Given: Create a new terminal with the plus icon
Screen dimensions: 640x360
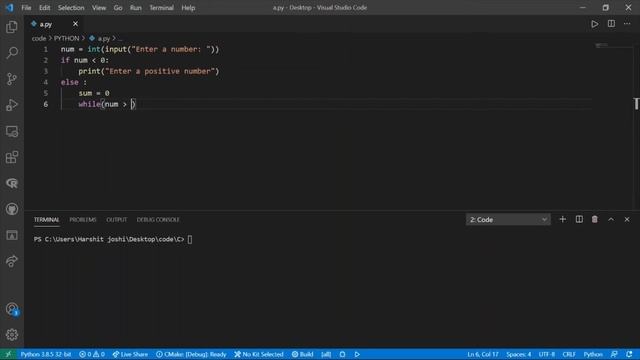Looking at the screenshot, I should [562, 220].
